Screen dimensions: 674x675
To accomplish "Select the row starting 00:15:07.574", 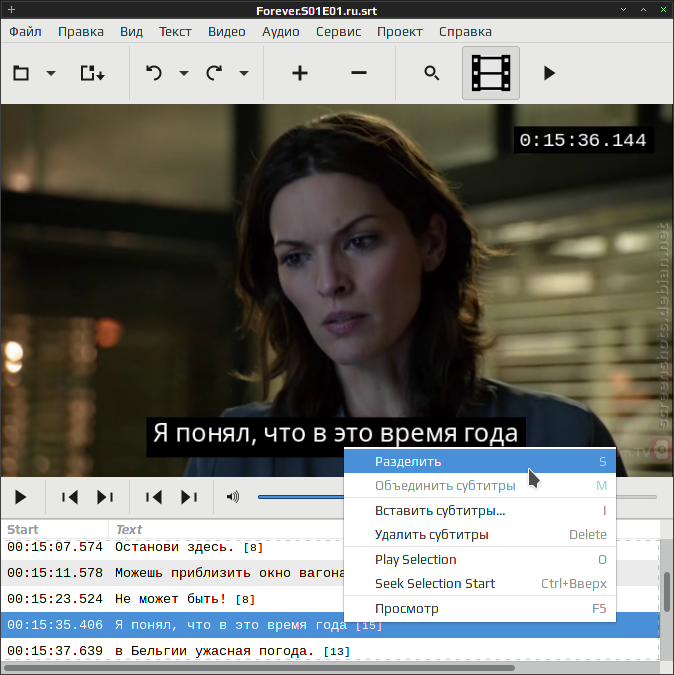I will click(330, 547).
